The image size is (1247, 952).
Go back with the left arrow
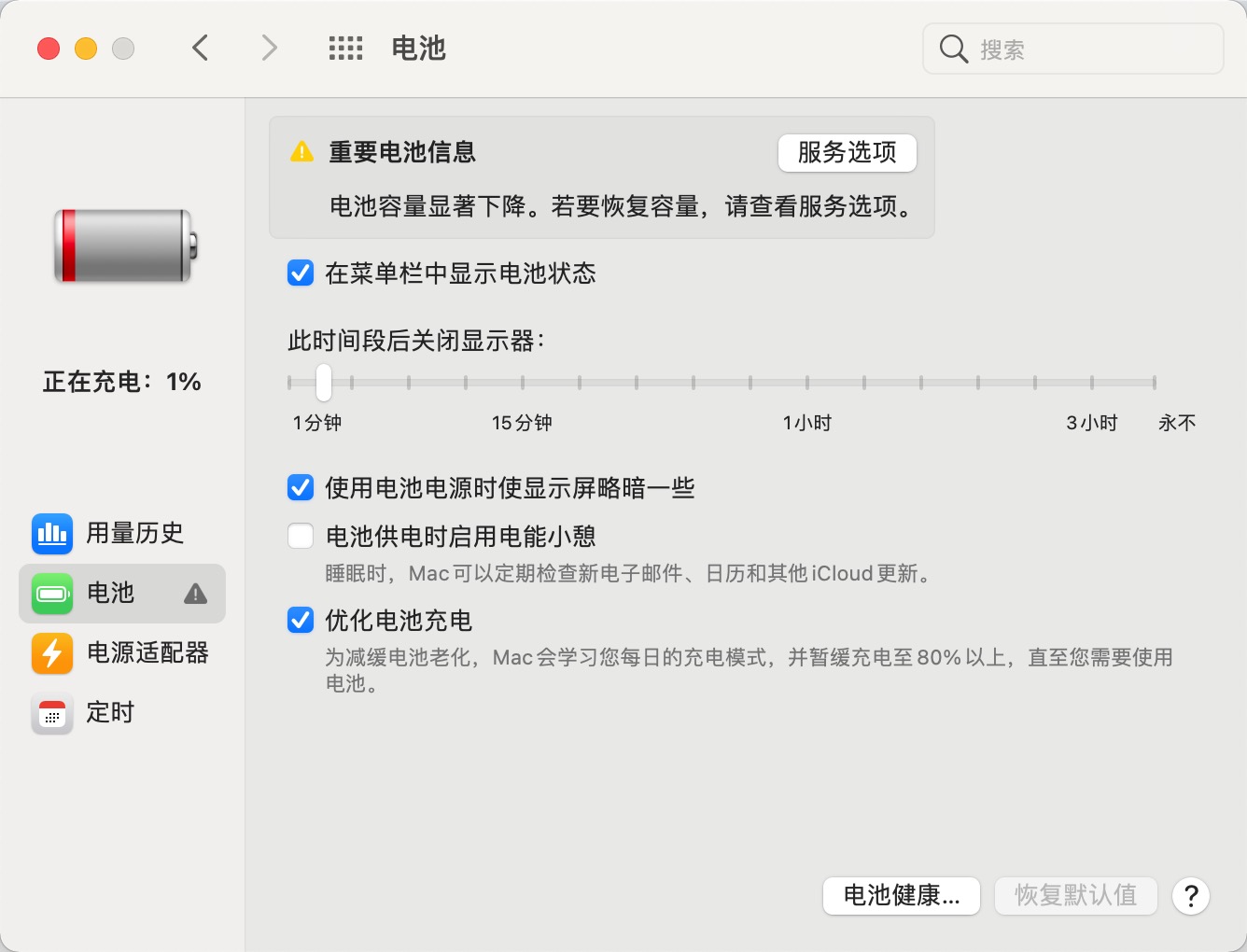coord(200,48)
